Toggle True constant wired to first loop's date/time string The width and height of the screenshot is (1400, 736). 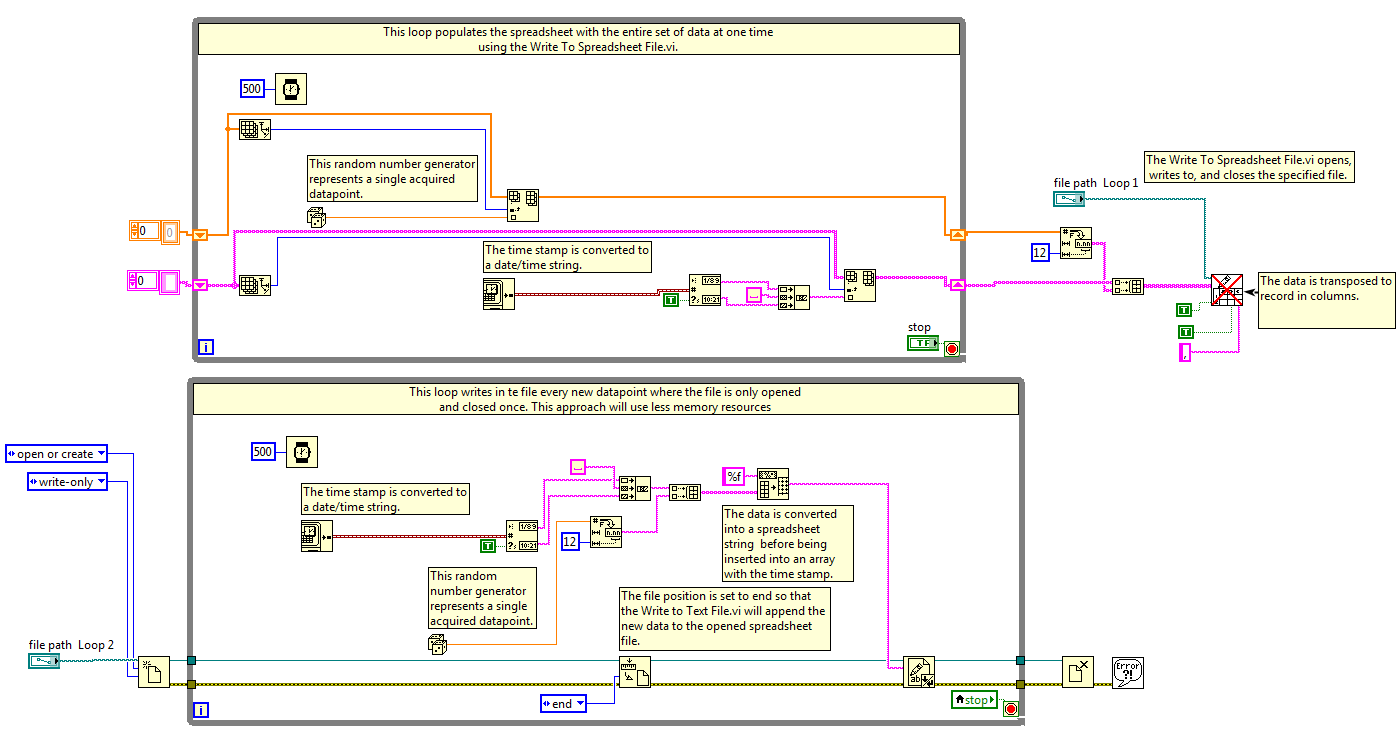click(671, 300)
